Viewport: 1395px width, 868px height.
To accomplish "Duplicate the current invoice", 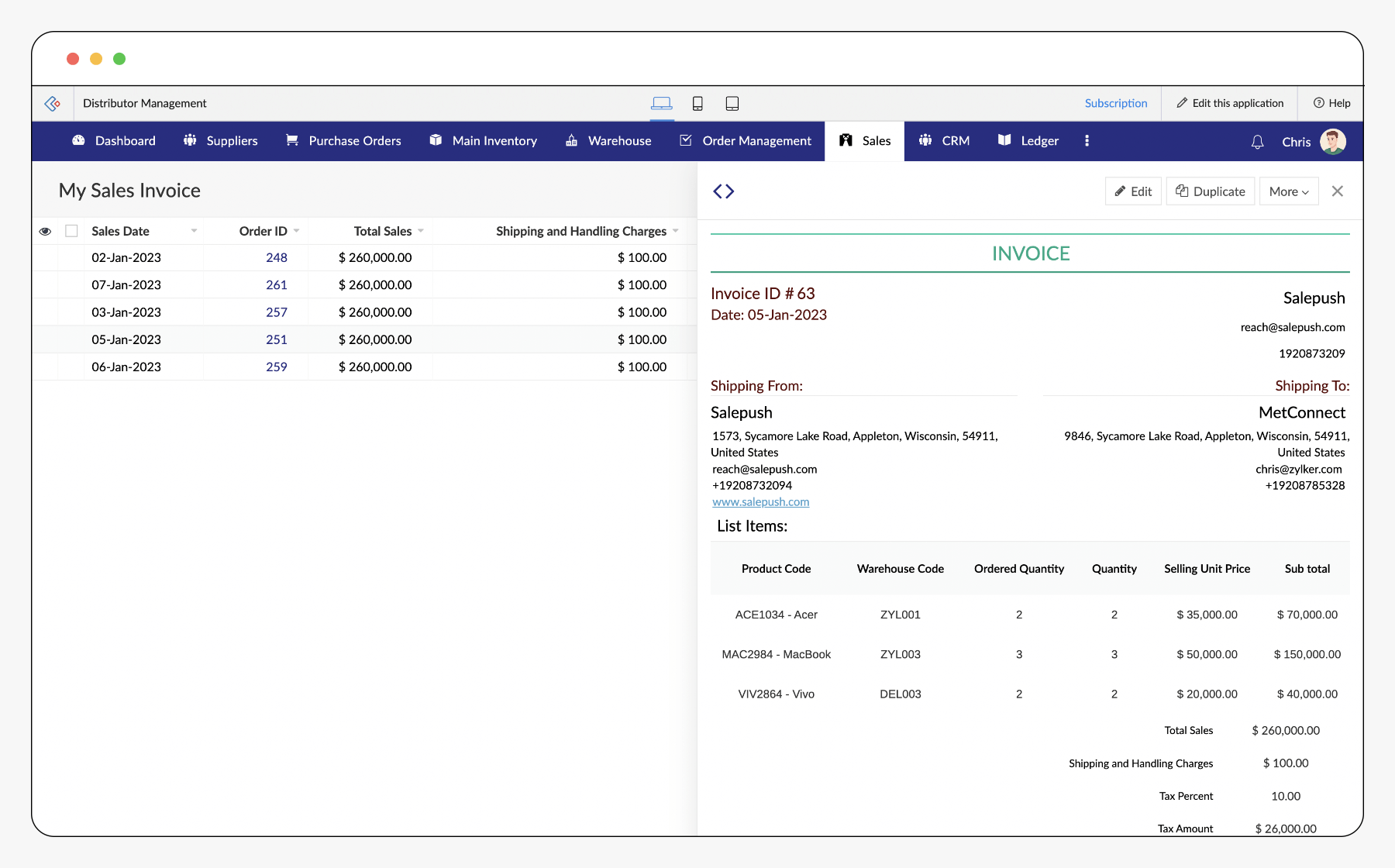I will (x=1210, y=191).
